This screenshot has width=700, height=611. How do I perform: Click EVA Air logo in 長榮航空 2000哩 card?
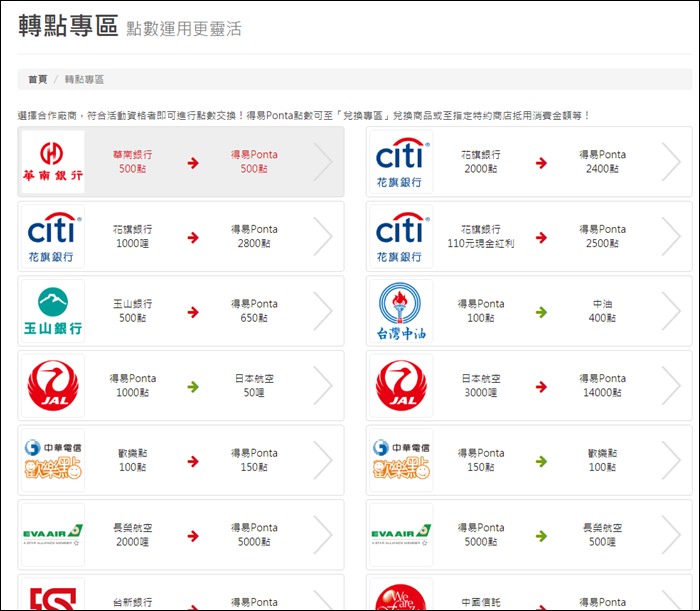click(x=53, y=534)
